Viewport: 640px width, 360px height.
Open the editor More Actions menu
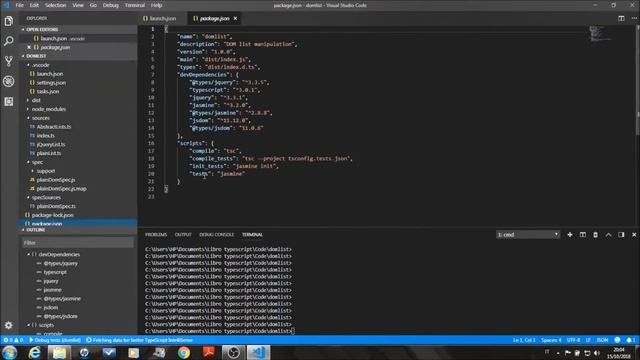tap(634, 18)
